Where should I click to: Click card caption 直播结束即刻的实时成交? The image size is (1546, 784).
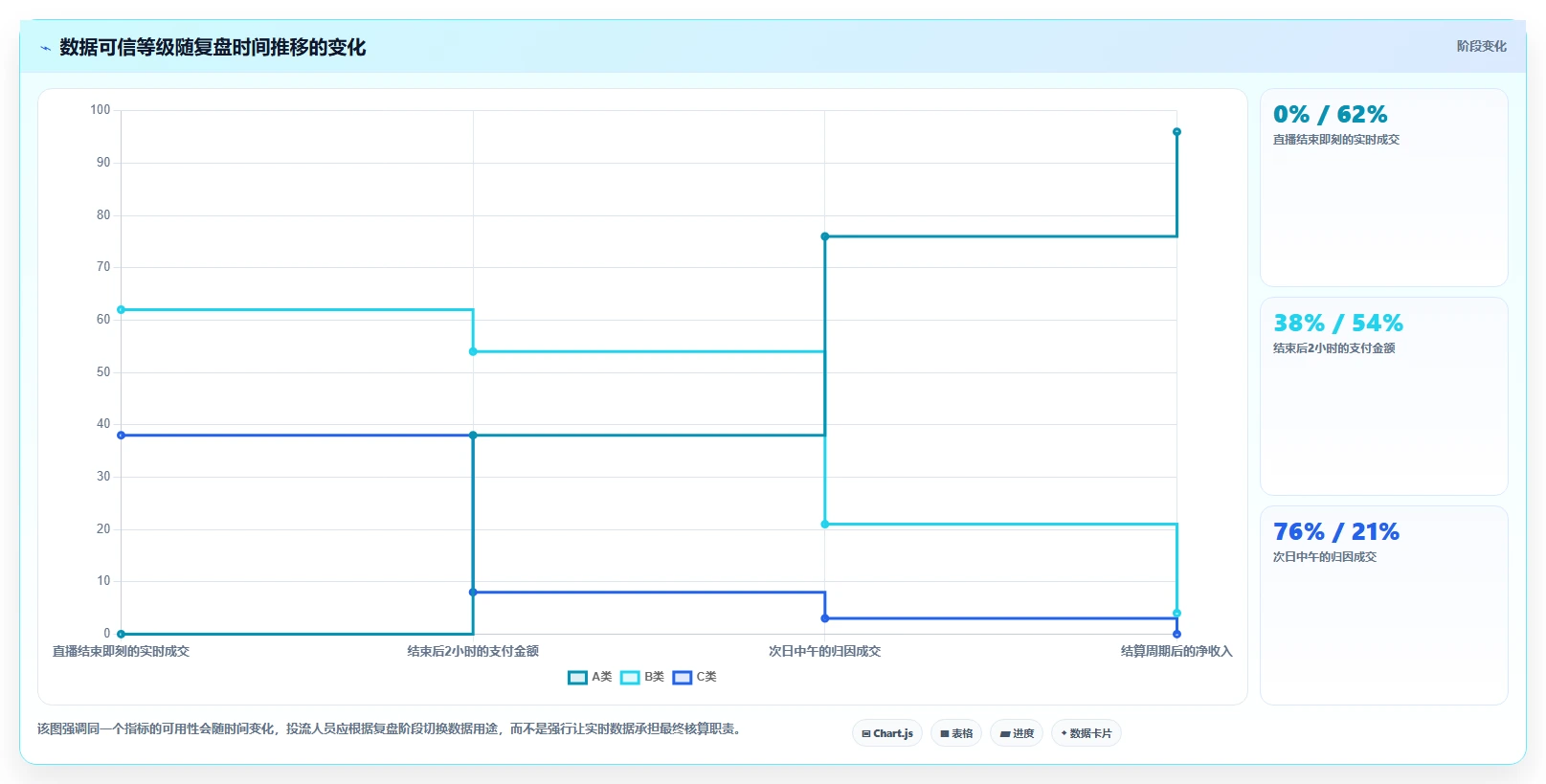tap(1335, 140)
